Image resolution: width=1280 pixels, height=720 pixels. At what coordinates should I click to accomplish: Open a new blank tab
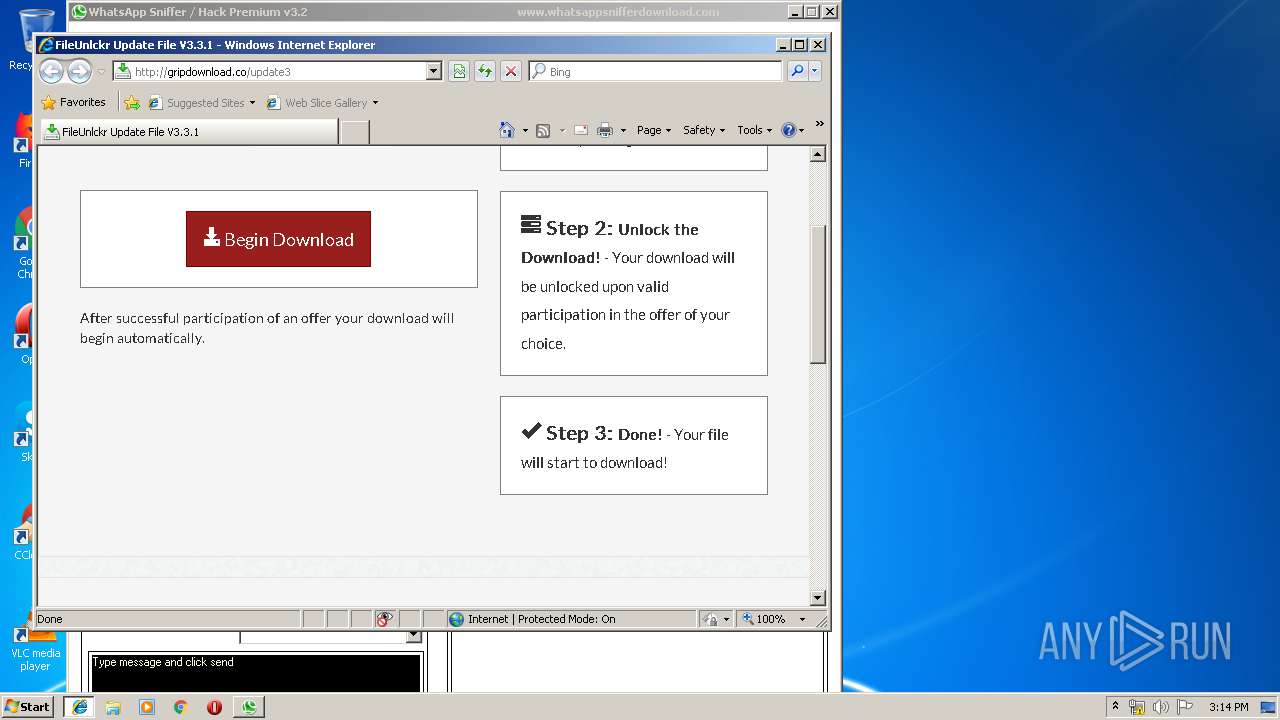coord(354,131)
